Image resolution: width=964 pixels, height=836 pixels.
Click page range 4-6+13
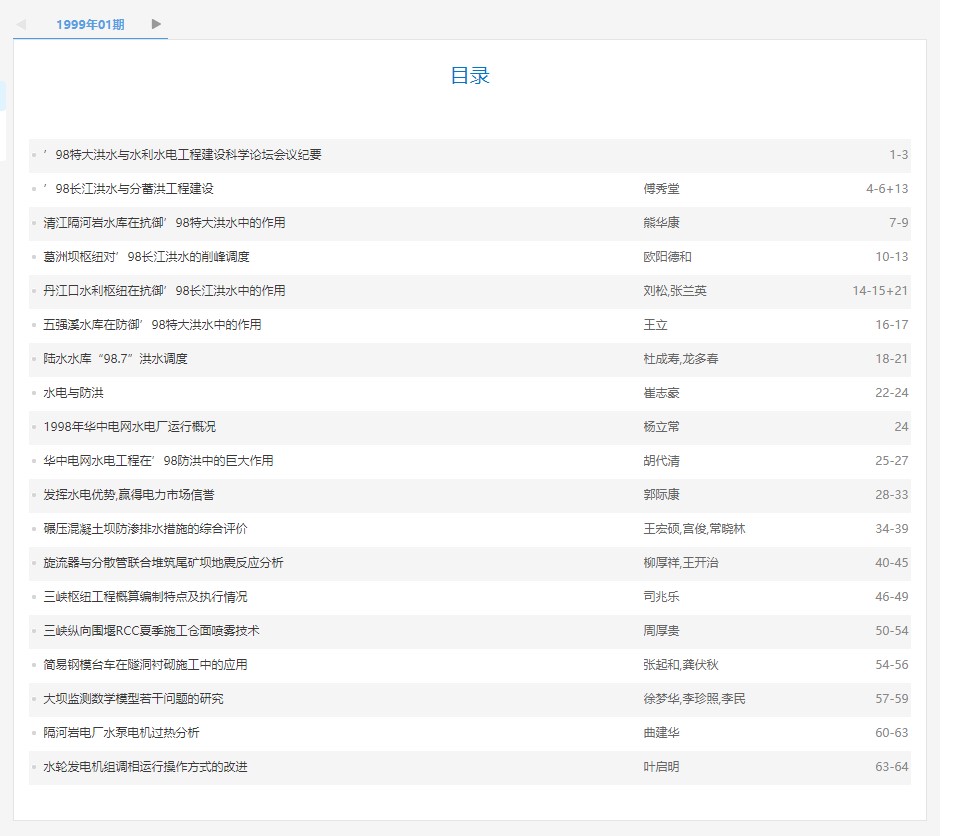click(x=887, y=189)
